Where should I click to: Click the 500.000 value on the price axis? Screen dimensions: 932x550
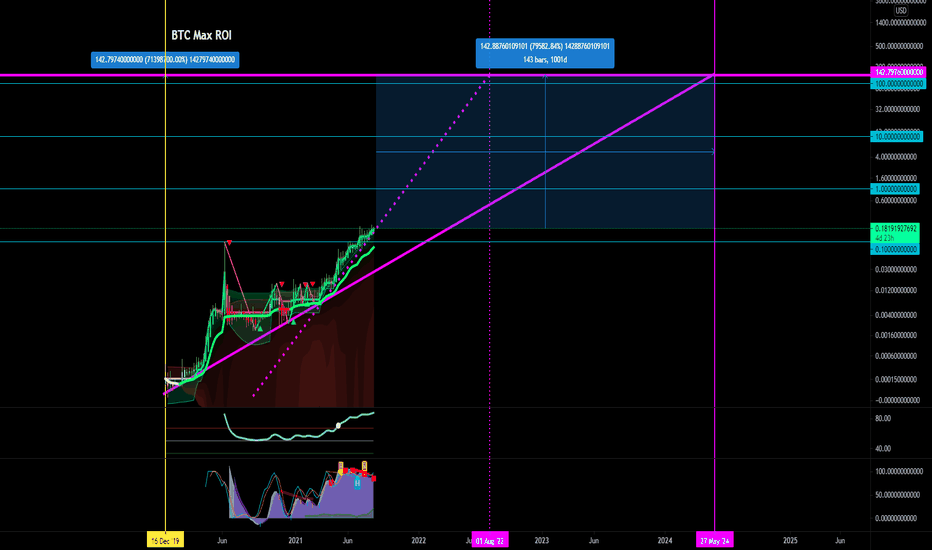click(899, 46)
